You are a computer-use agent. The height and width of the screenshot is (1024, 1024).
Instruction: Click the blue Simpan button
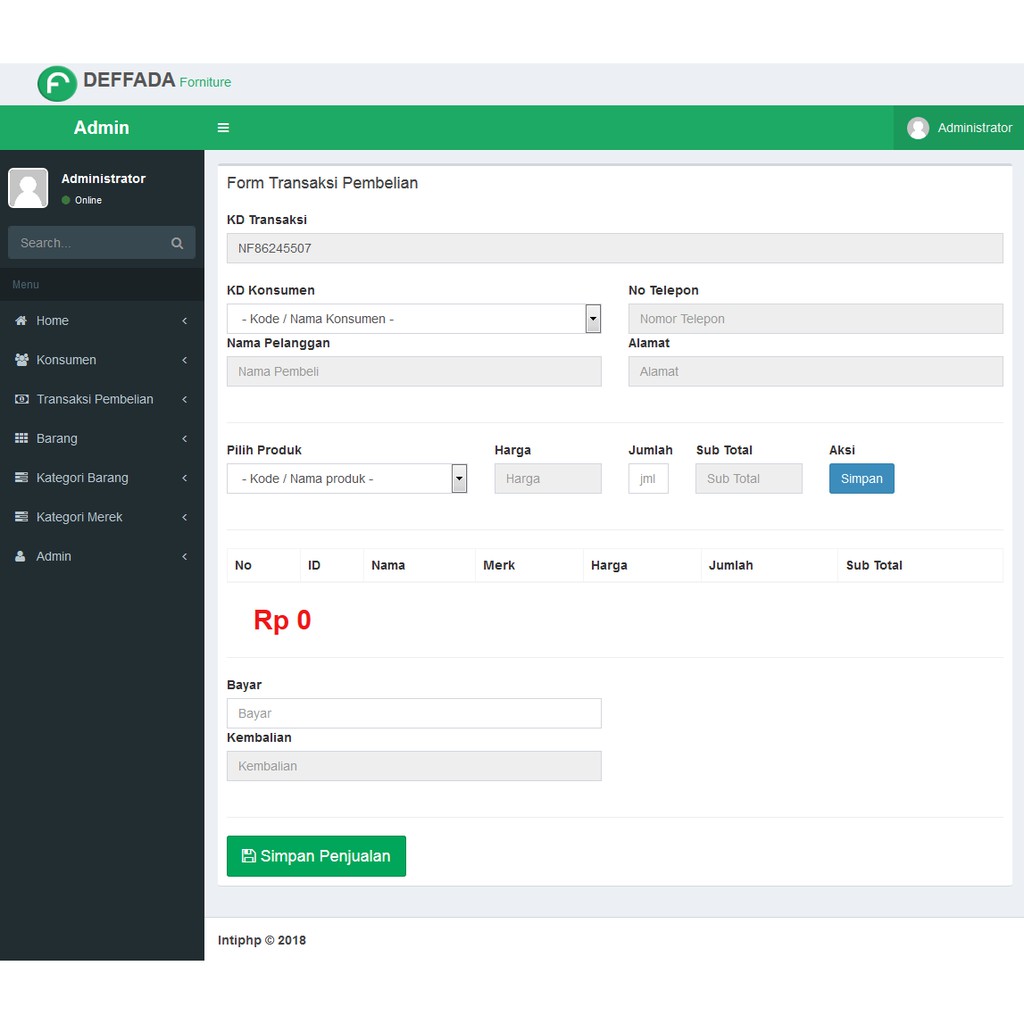[x=861, y=479]
